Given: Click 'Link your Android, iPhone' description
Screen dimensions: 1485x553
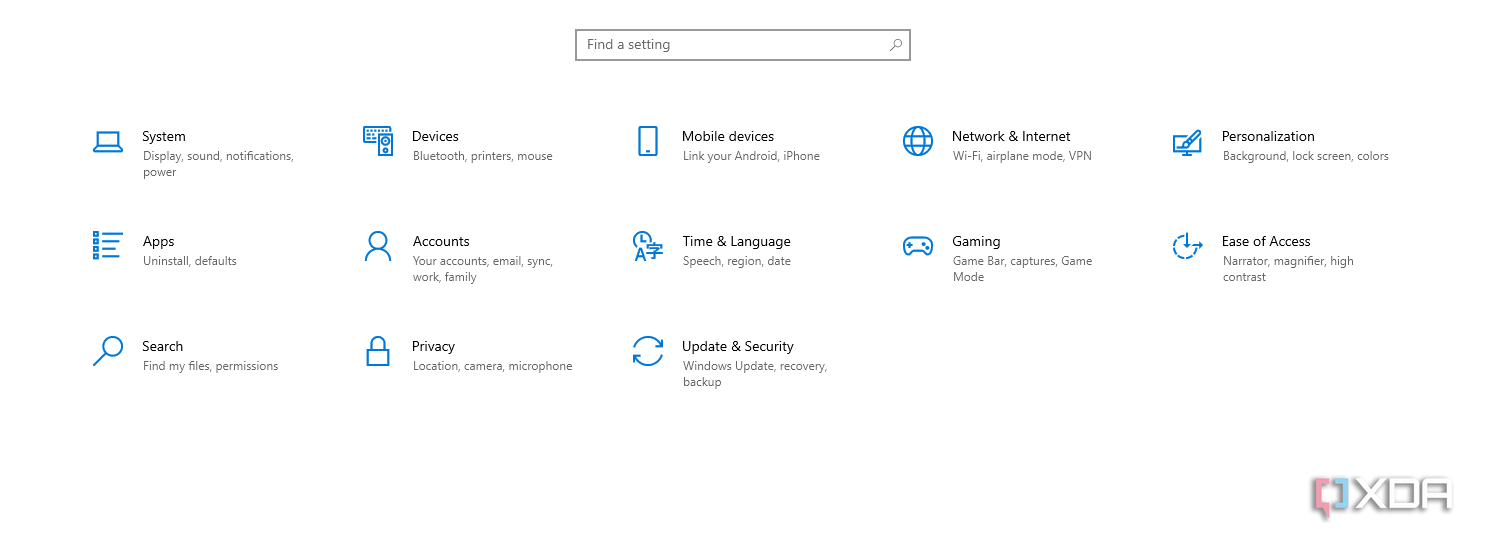Looking at the screenshot, I should pos(751,156).
